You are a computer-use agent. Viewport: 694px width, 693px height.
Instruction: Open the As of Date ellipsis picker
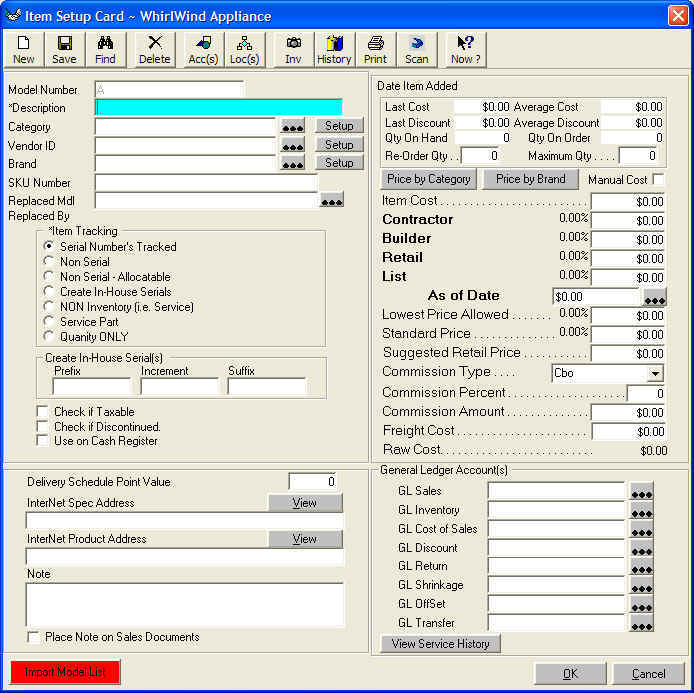point(655,297)
